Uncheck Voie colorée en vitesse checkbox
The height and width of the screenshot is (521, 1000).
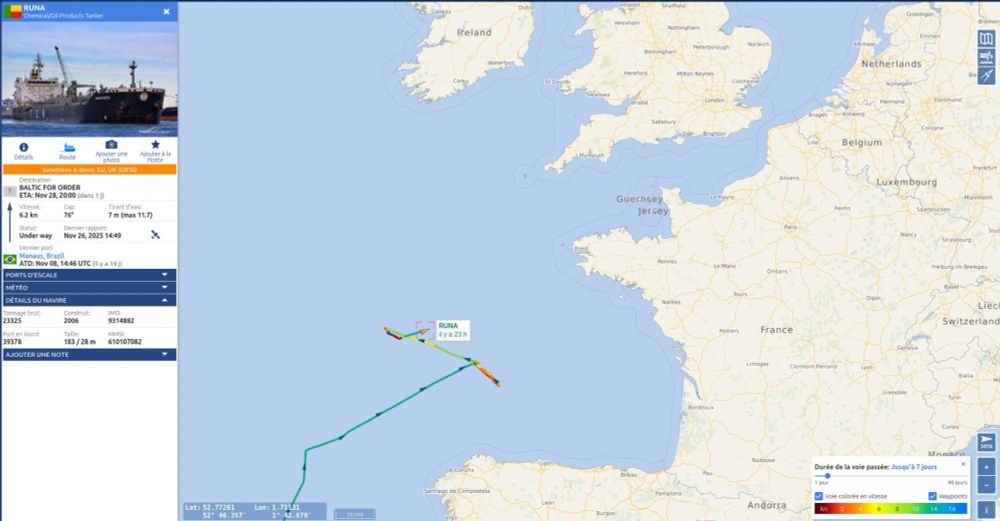coord(819,496)
